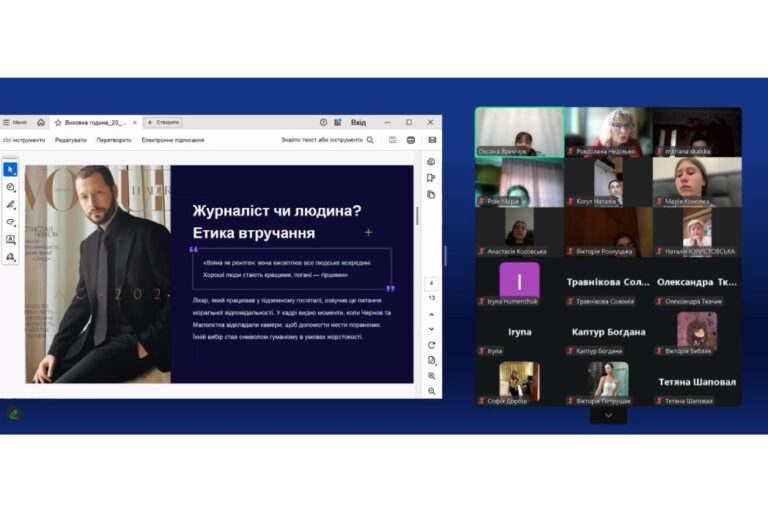Select mariana skalska video tile

coord(697,132)
